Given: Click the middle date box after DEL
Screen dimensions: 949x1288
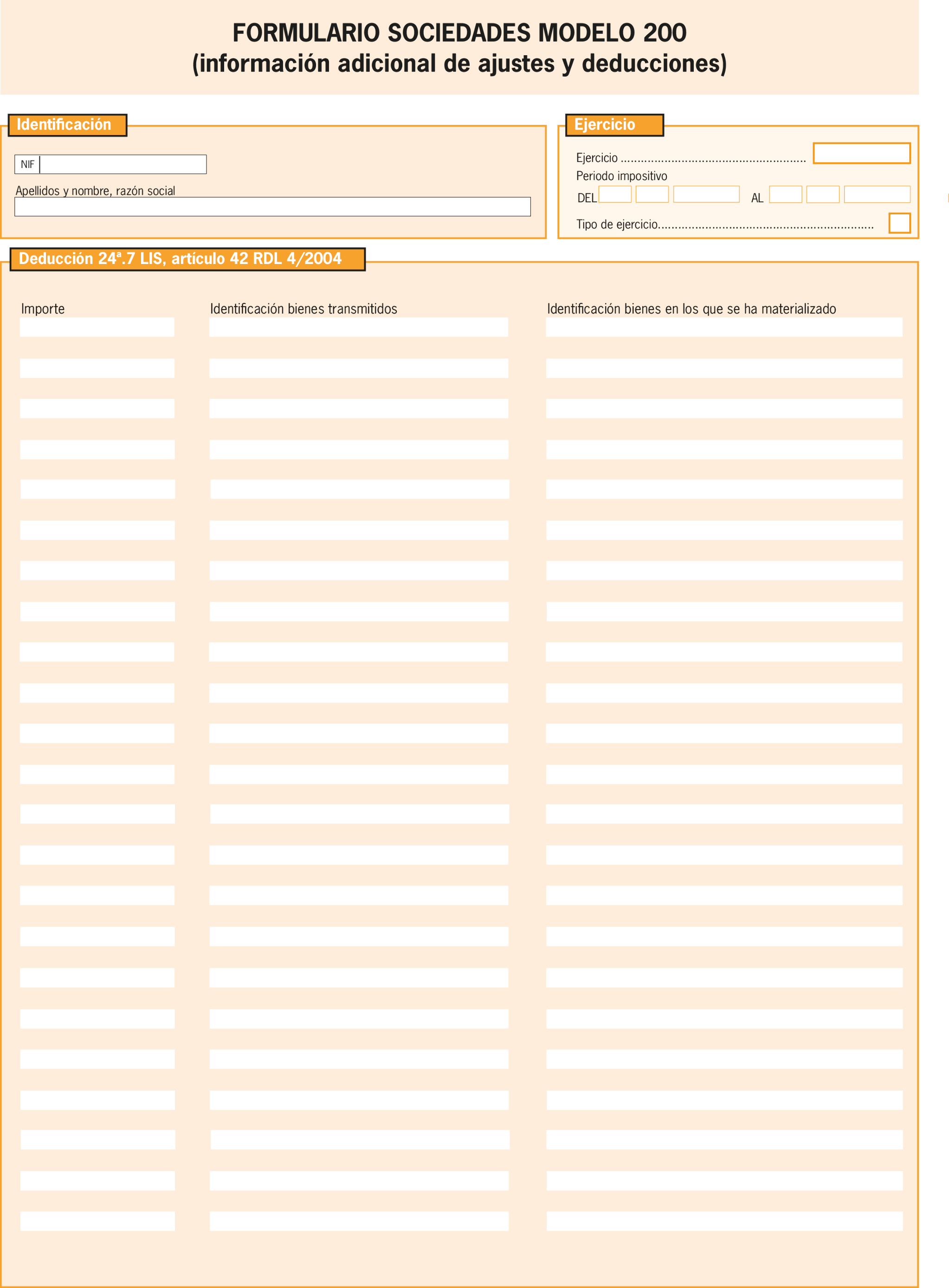Looking at the screenshot, I should tap(652, 194).
